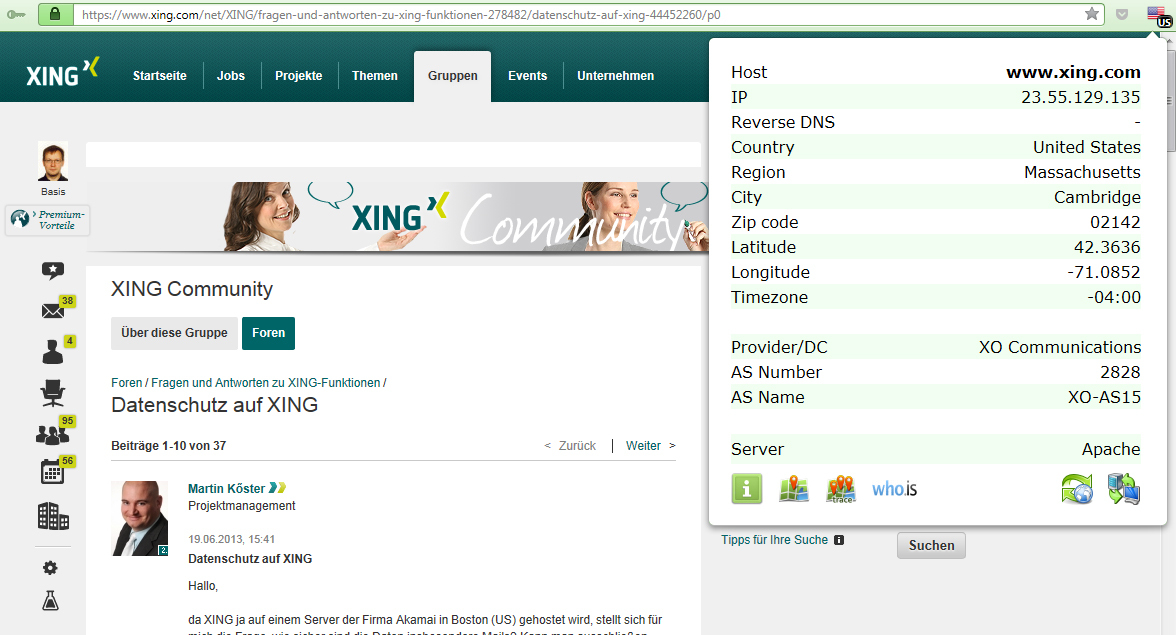Click the Zip code 02142 value
The image size is (1176, 635).
click(1115, 223)
